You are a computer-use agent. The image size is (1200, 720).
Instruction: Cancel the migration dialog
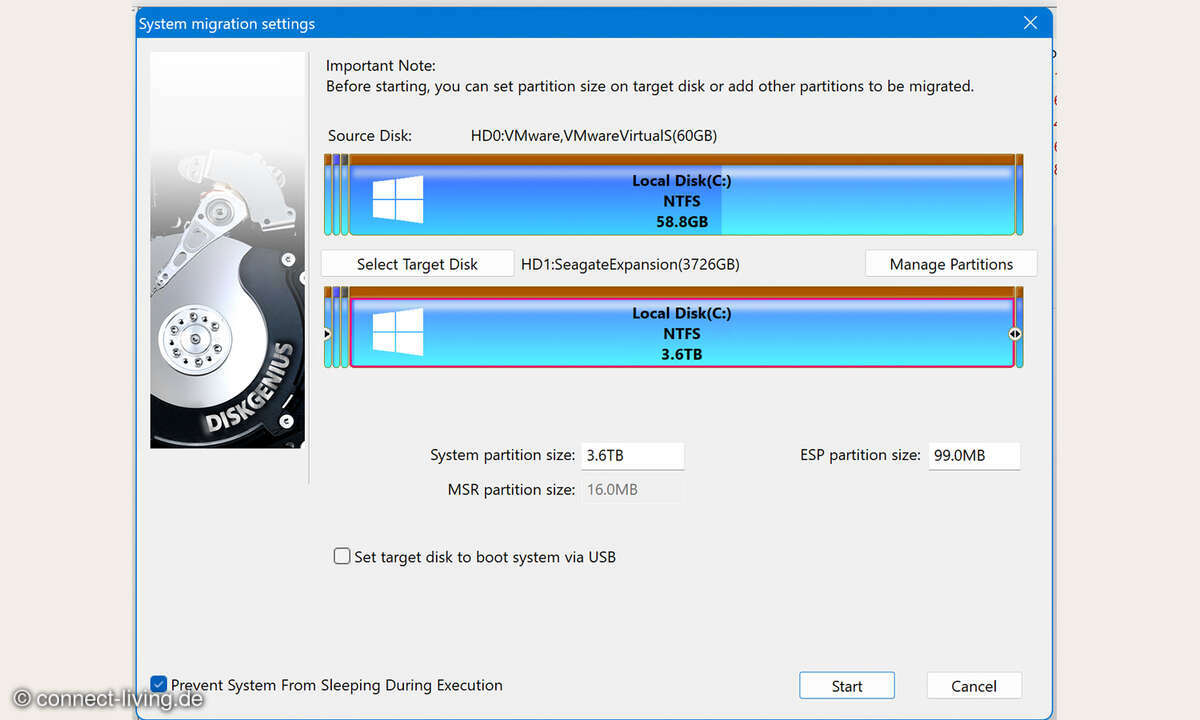point(974,686)
